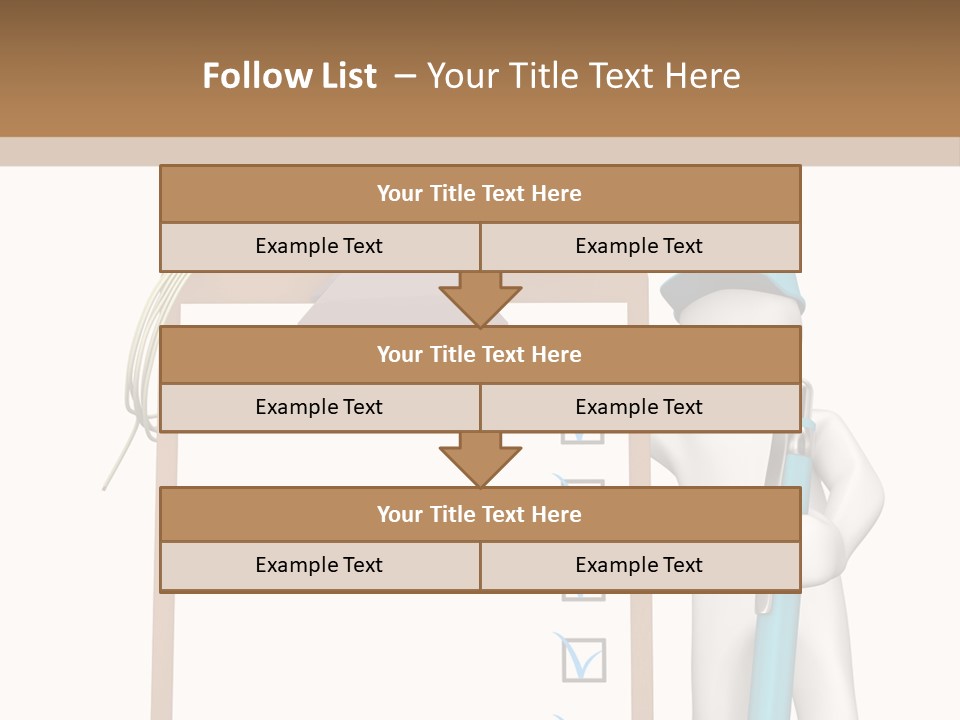Click the ticked checkbox near the slide bottom
Image resolution: width=960 pixels, height=720 pixels.
point(584,659)
